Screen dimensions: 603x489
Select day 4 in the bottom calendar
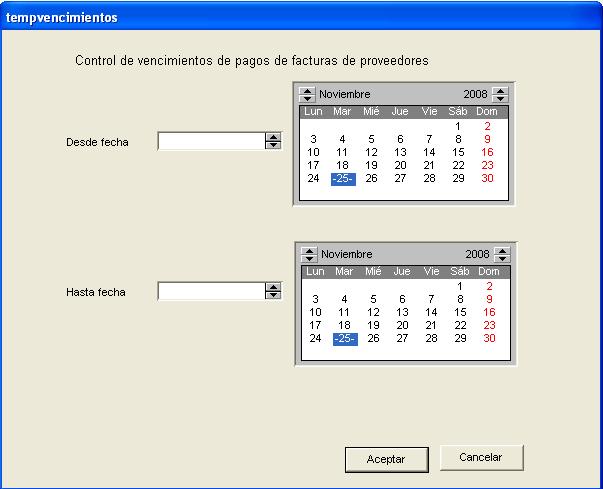(x=344, y=299)
